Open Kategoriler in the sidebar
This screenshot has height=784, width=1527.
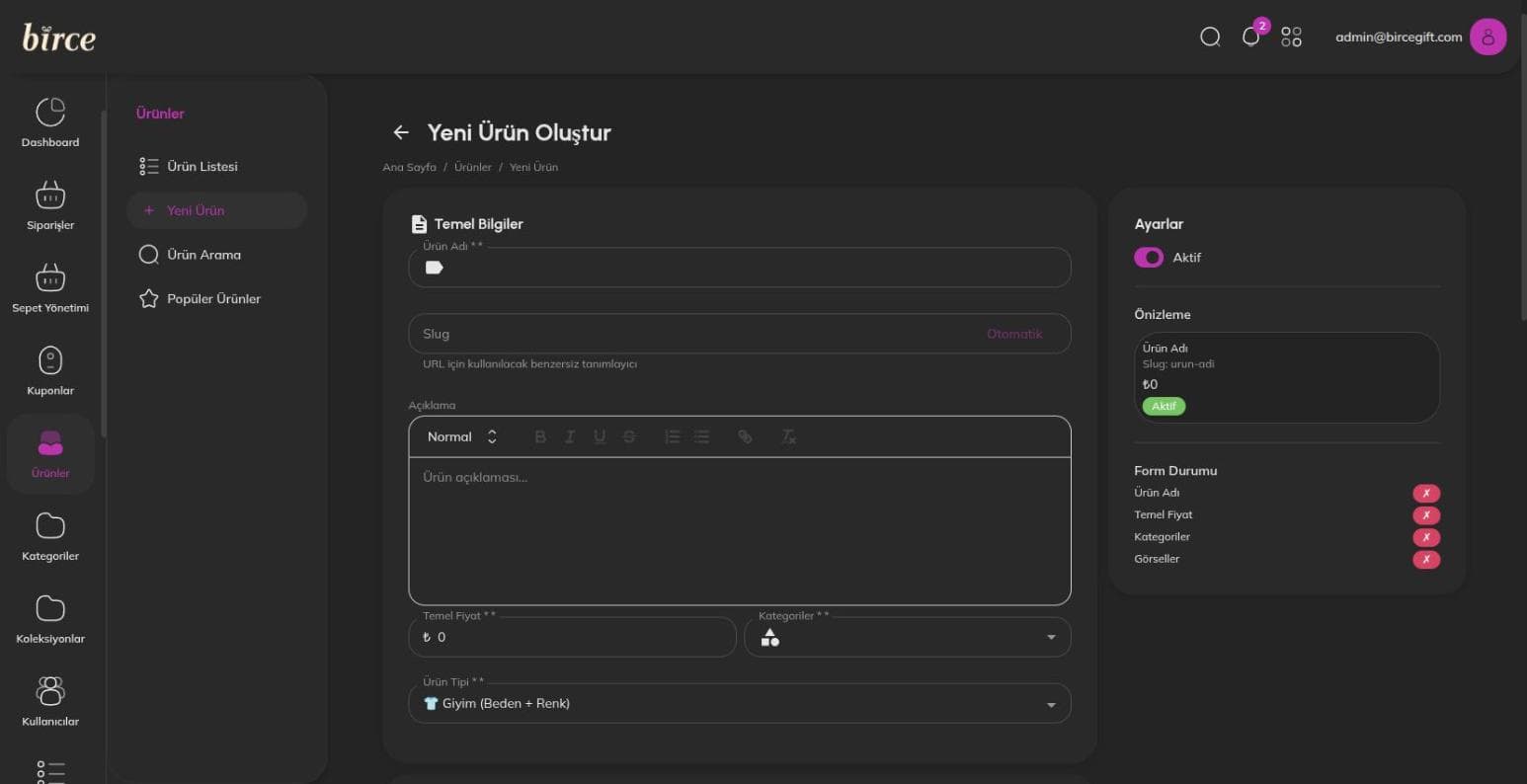pyautogui.click(x=50, y=536)
